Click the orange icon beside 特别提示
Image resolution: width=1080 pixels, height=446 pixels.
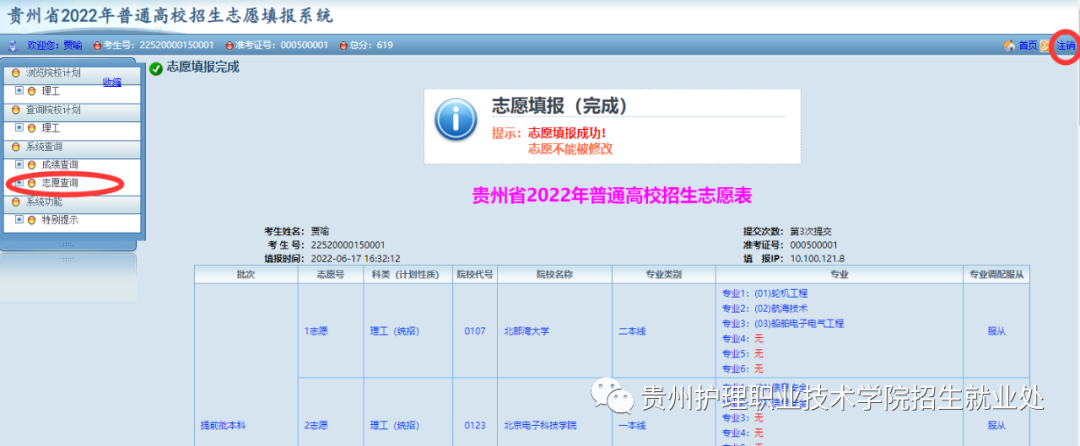tap(32, 219)
